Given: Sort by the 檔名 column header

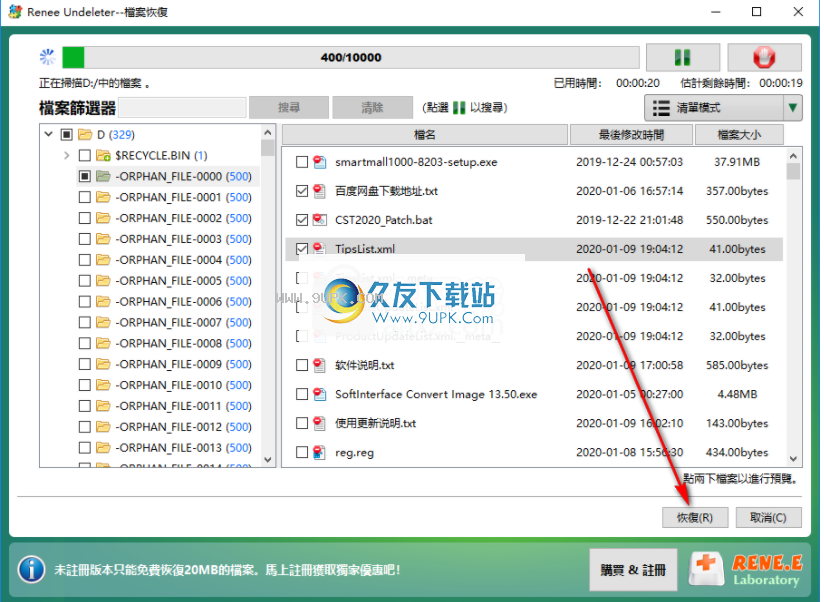Looking at the screenshot, I should (425, 135).
